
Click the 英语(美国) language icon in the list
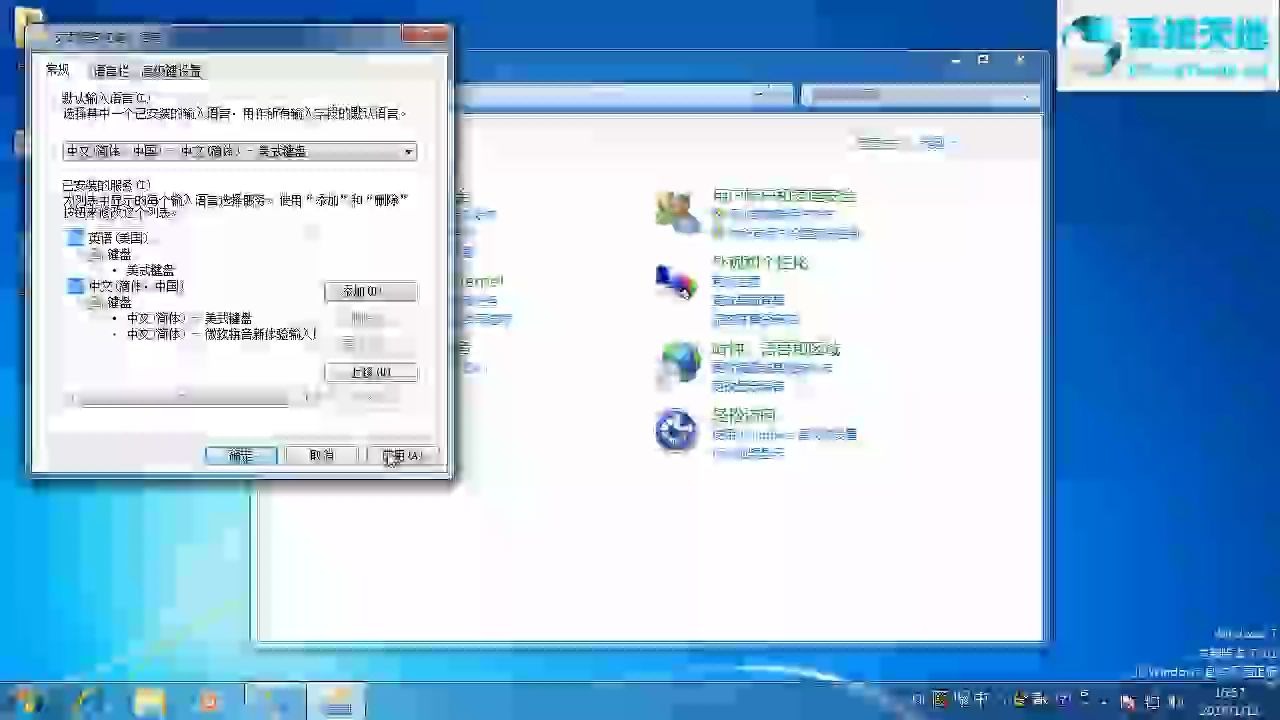[x=74, y=238]
